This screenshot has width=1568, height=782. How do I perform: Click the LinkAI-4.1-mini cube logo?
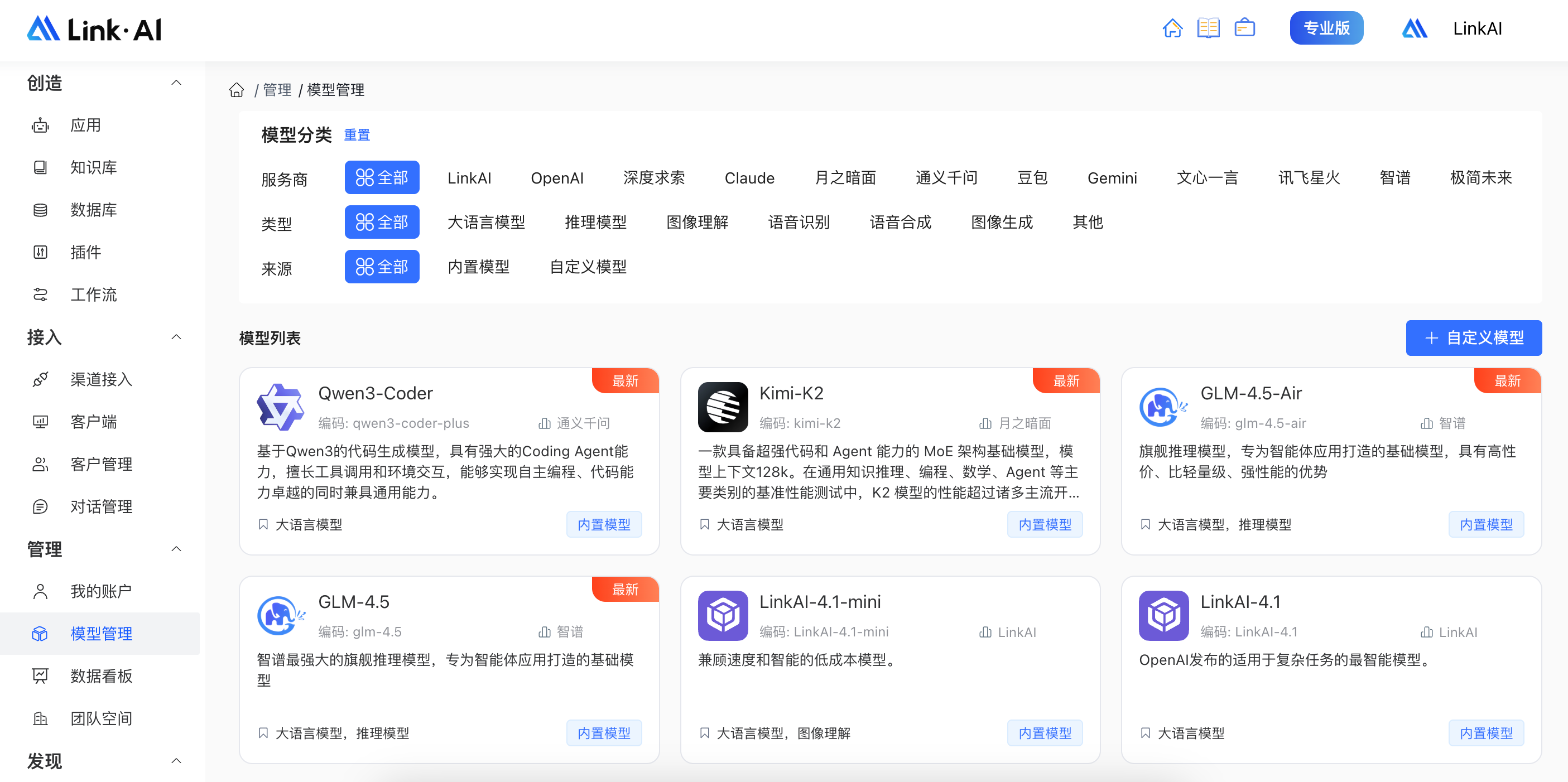coord(723,615)
